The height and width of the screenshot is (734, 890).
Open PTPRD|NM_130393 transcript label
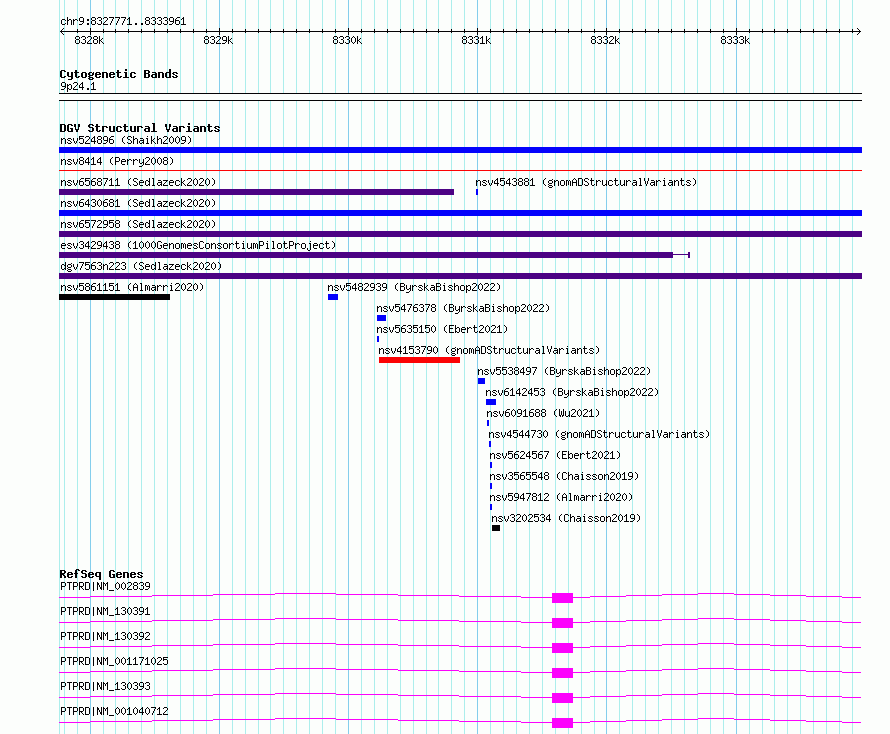[x=105, y=686]
